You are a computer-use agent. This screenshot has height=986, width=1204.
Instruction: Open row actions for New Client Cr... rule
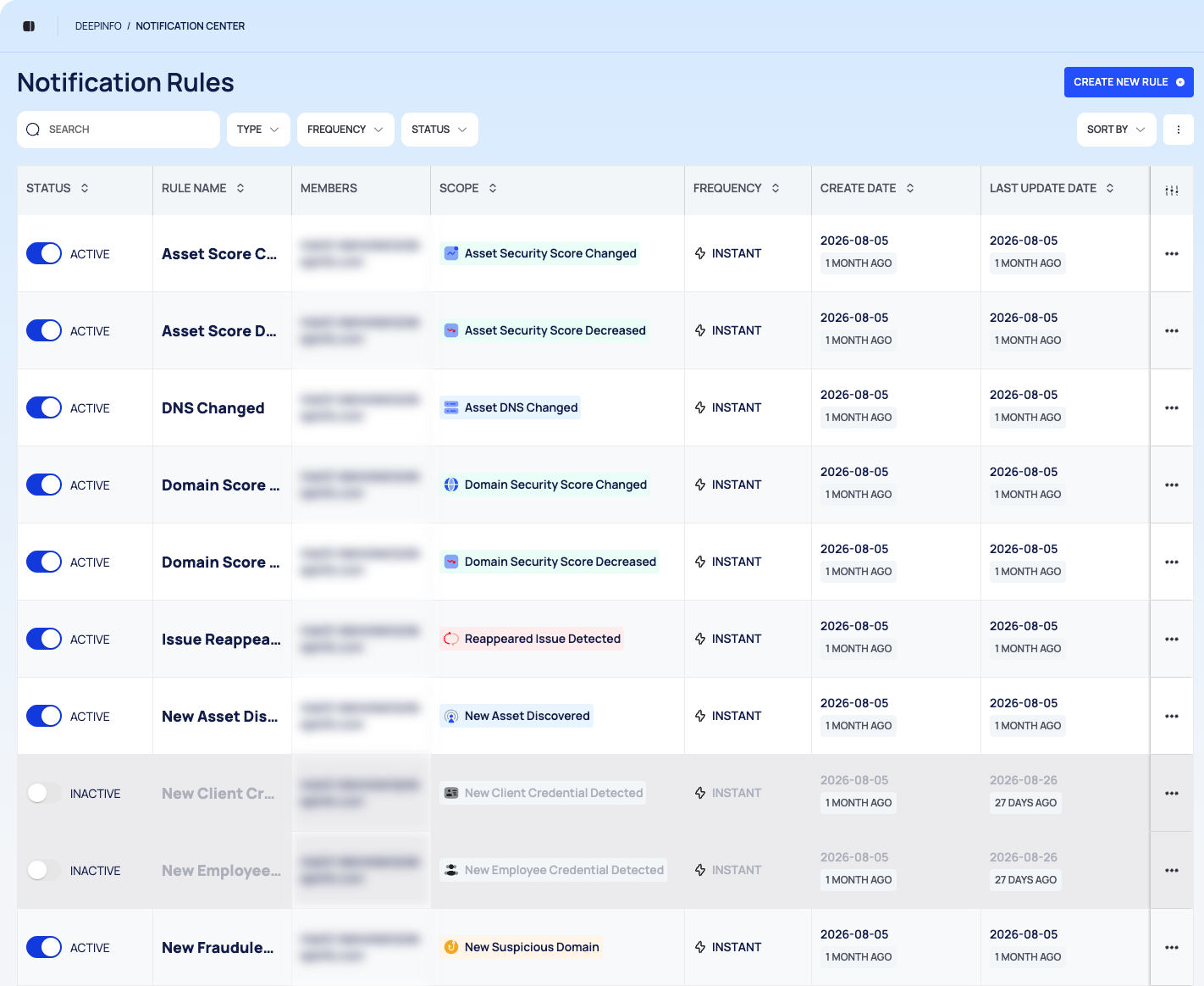click(x=1172, y=793)
